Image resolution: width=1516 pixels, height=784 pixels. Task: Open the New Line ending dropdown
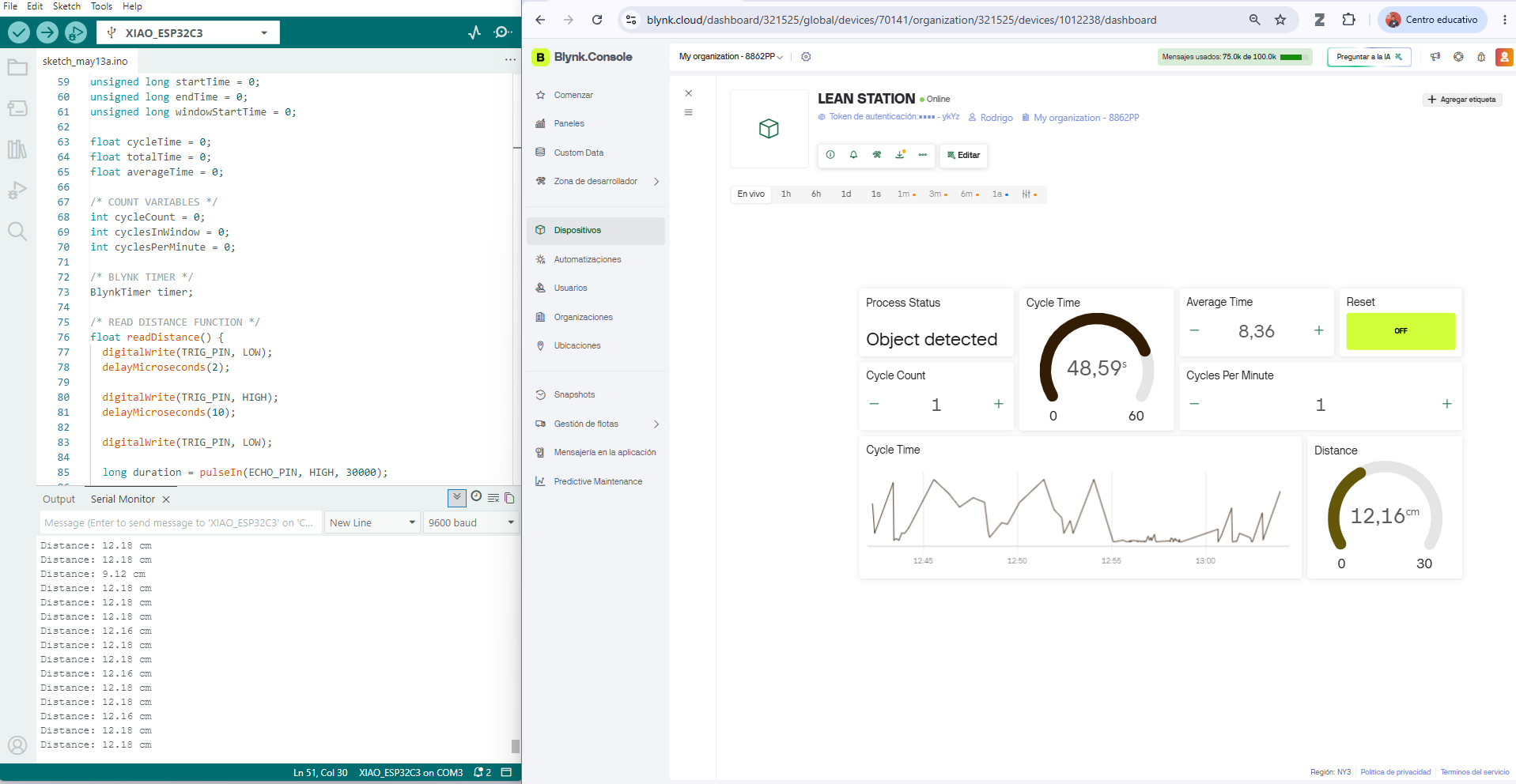[x=372, y=522]
